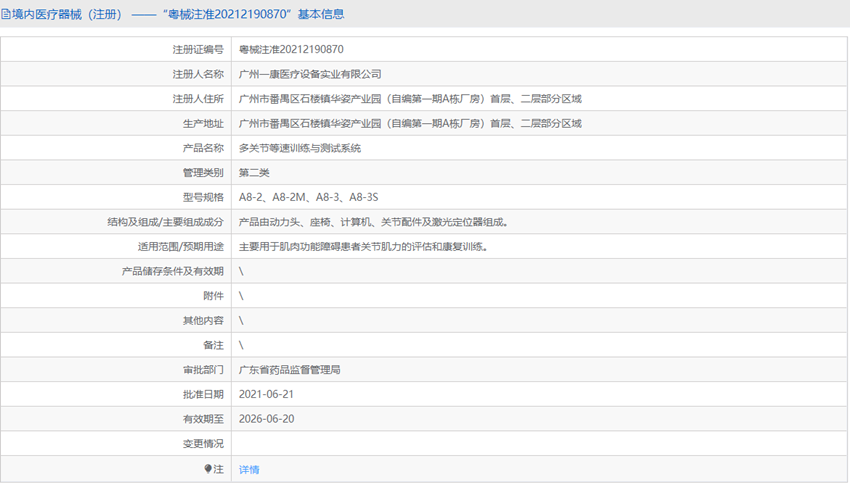Click the 产品储存条件及有效期 label
This screenshot has width=850, height=484.
[172, 271]
